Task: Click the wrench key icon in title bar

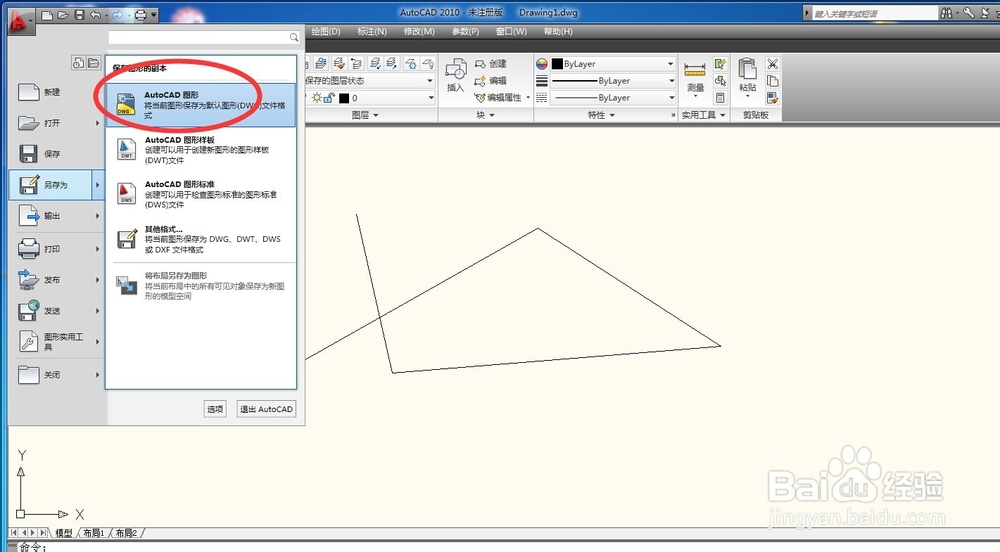Action: (968, 13)
